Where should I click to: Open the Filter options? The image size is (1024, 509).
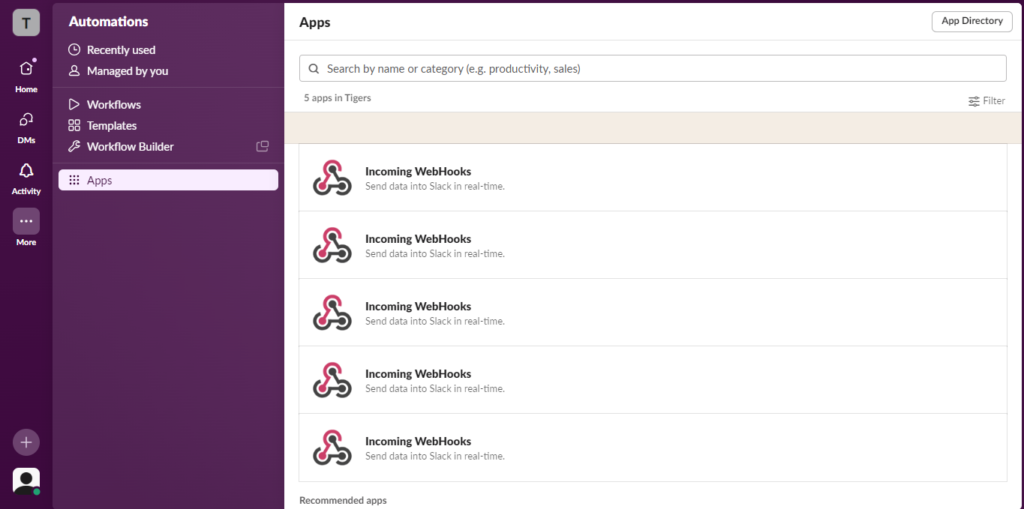[x=986, y=101]
